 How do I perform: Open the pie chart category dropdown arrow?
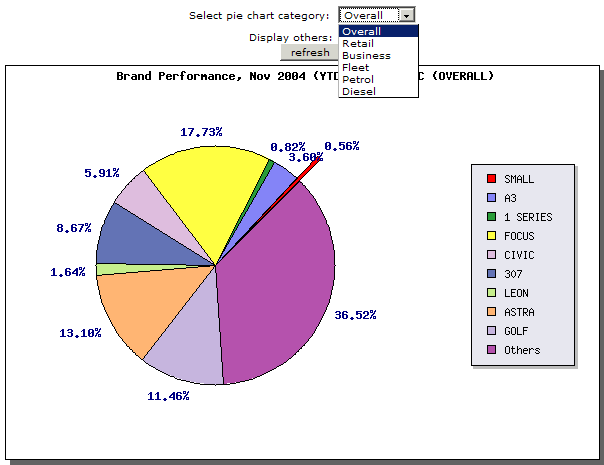(405, 16)
